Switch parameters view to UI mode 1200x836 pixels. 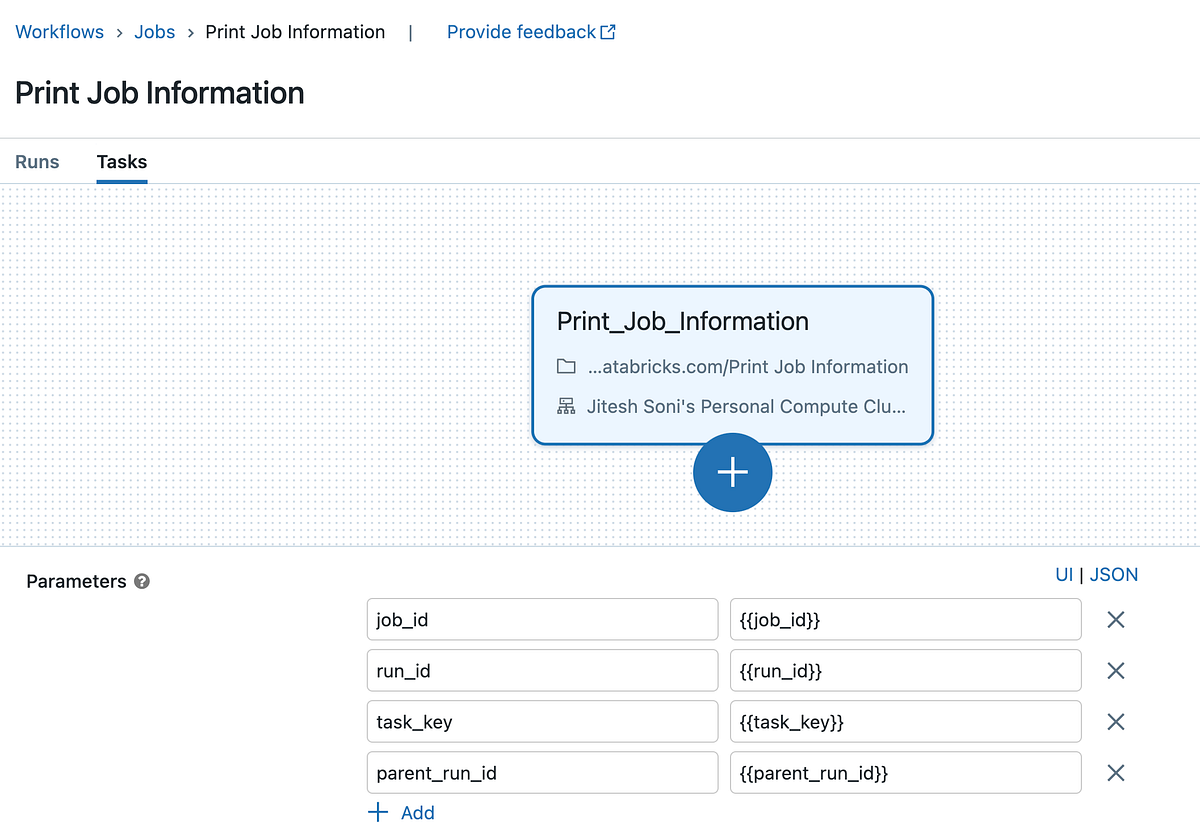(x=1064, y=574)
